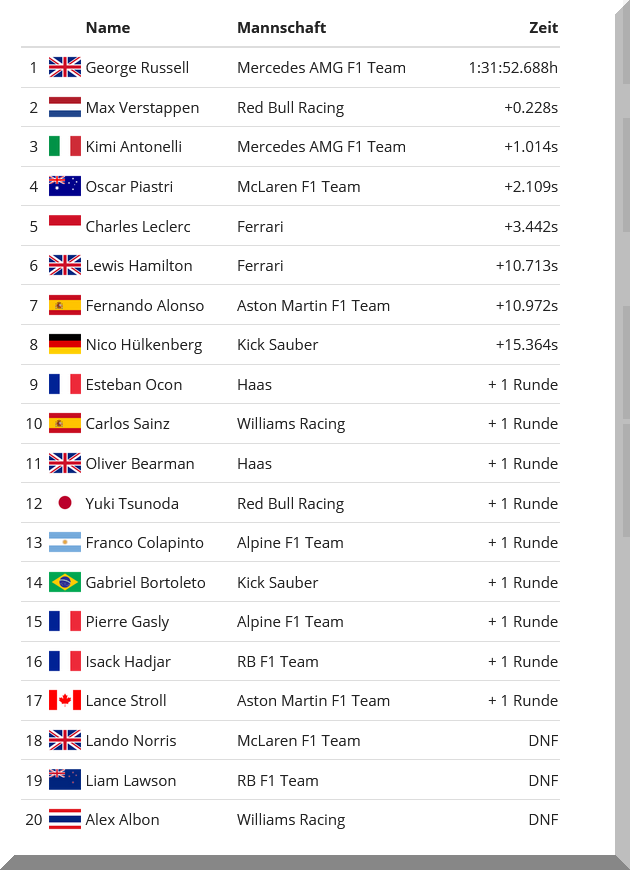The height and width of the screenshot is (870, 630).
Task: Click the Japanese flag beside Yuki Tsunoda
Action: pos(65,504)
